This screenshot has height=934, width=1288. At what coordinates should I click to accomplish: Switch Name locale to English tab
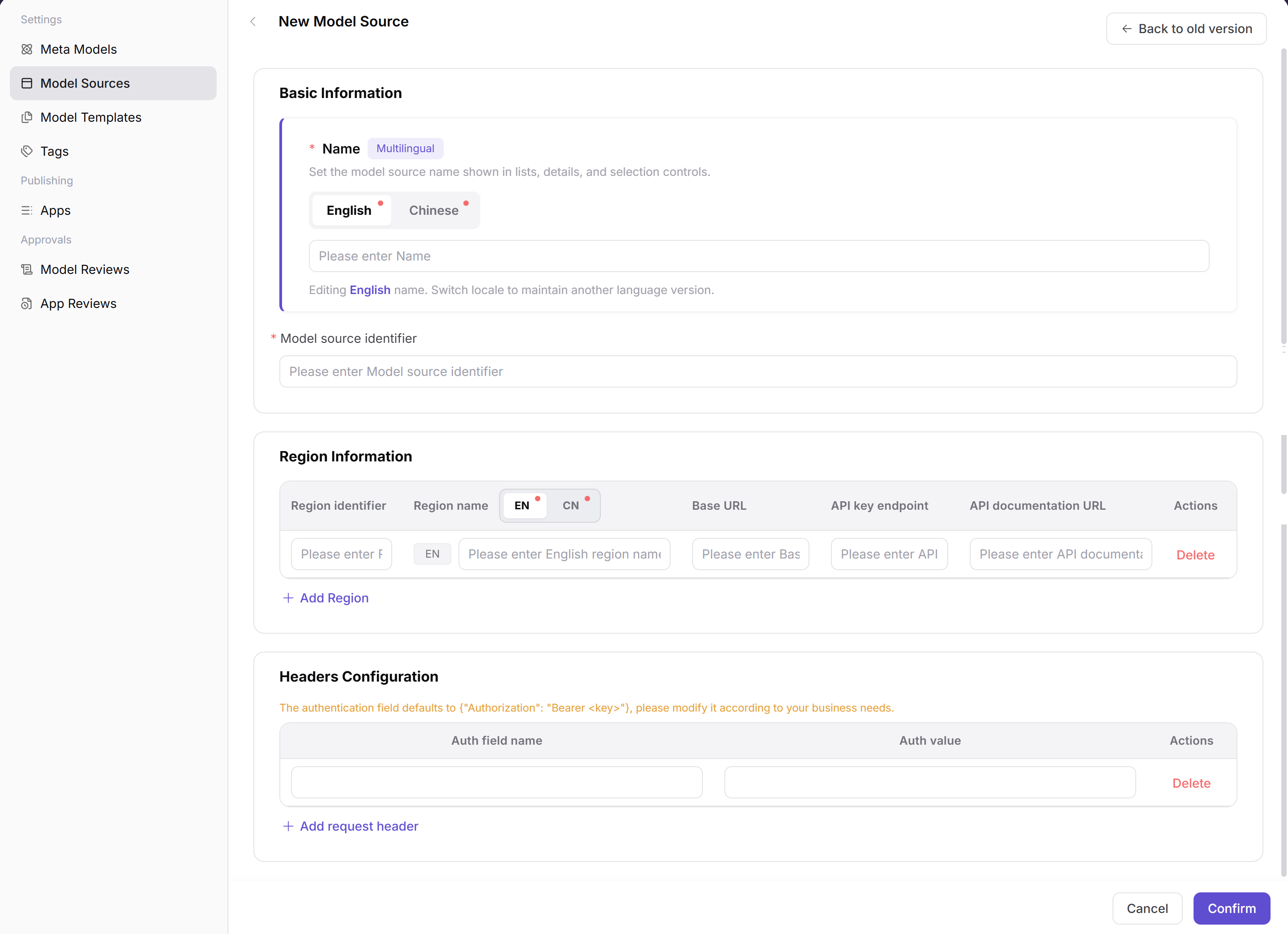(x=351, y=211)
